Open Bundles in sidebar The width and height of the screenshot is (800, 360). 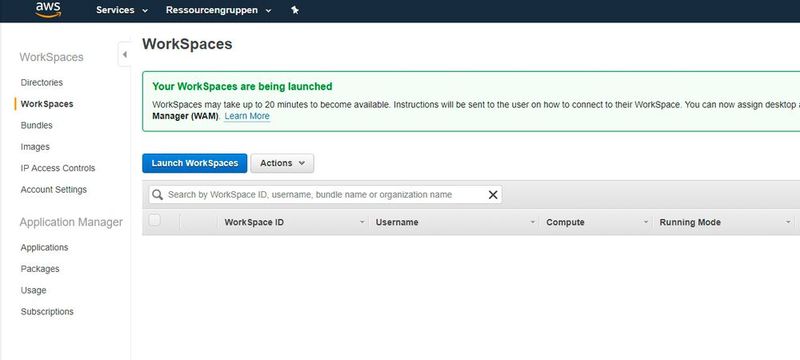click(x=37, y=125)
